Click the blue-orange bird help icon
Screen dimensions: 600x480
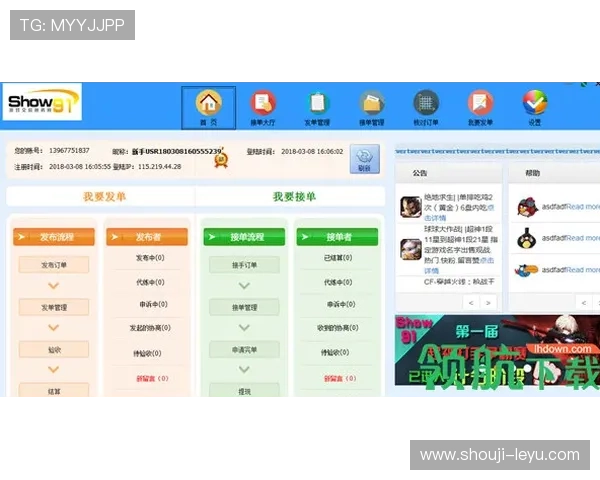(x=526, y=270)
